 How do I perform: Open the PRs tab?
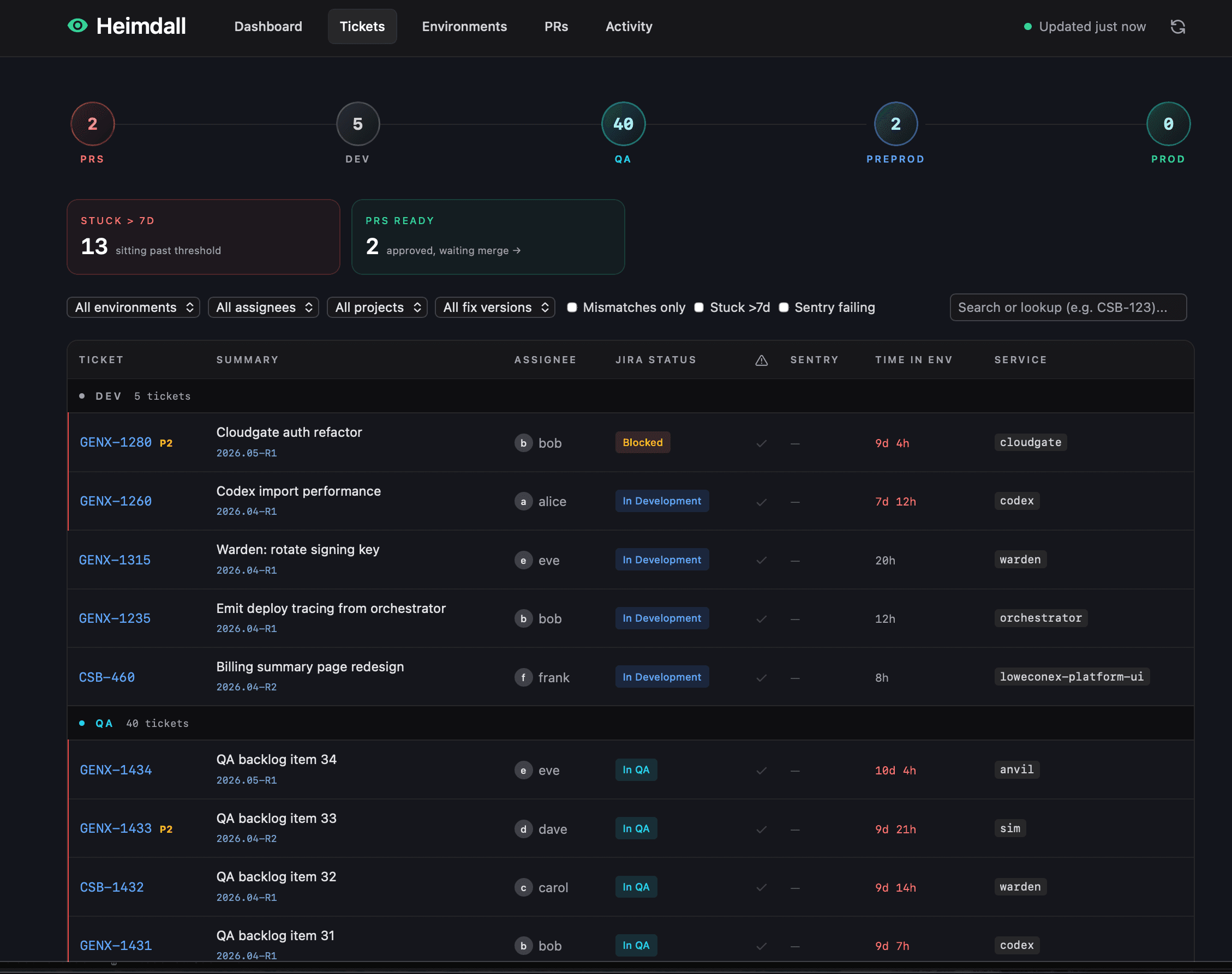click(556, 26)
